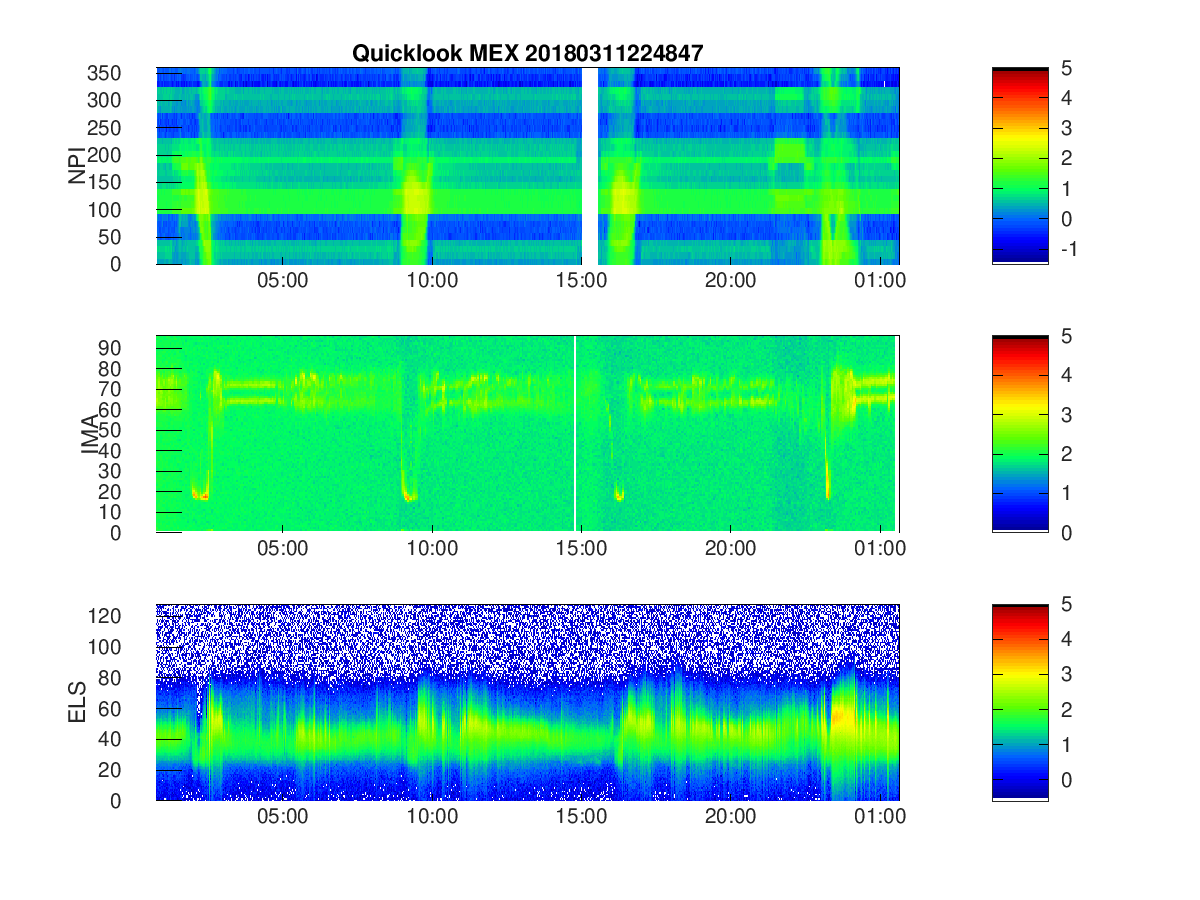Select the NPI y-axis label

(76, 165)
